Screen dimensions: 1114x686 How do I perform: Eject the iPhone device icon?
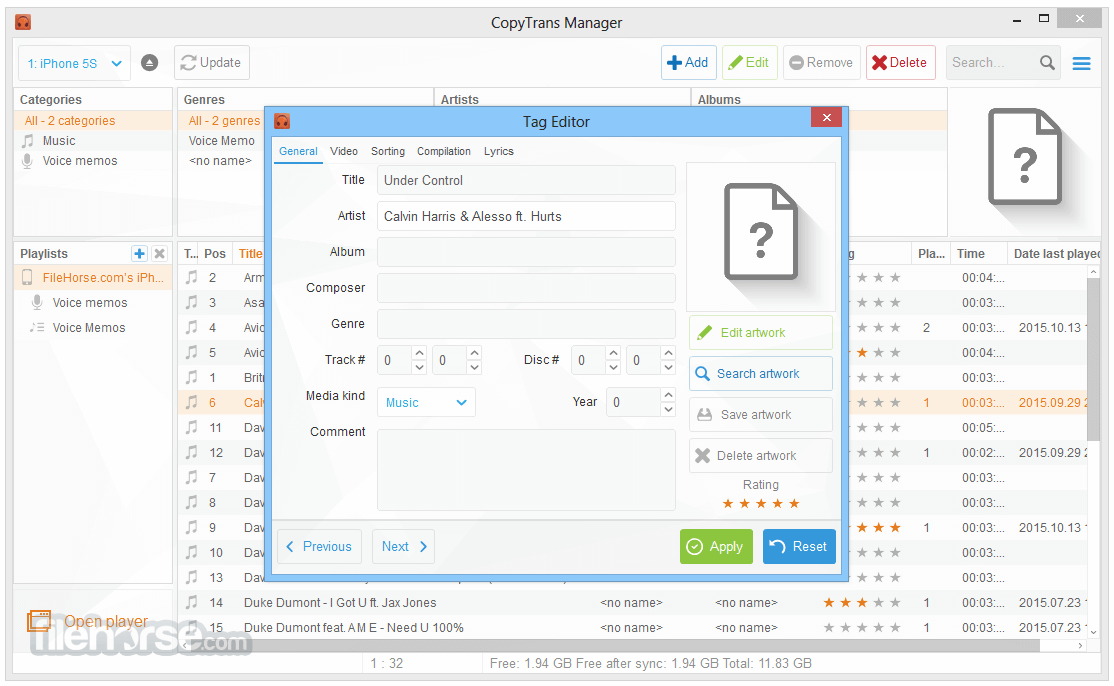click(149, 63)
